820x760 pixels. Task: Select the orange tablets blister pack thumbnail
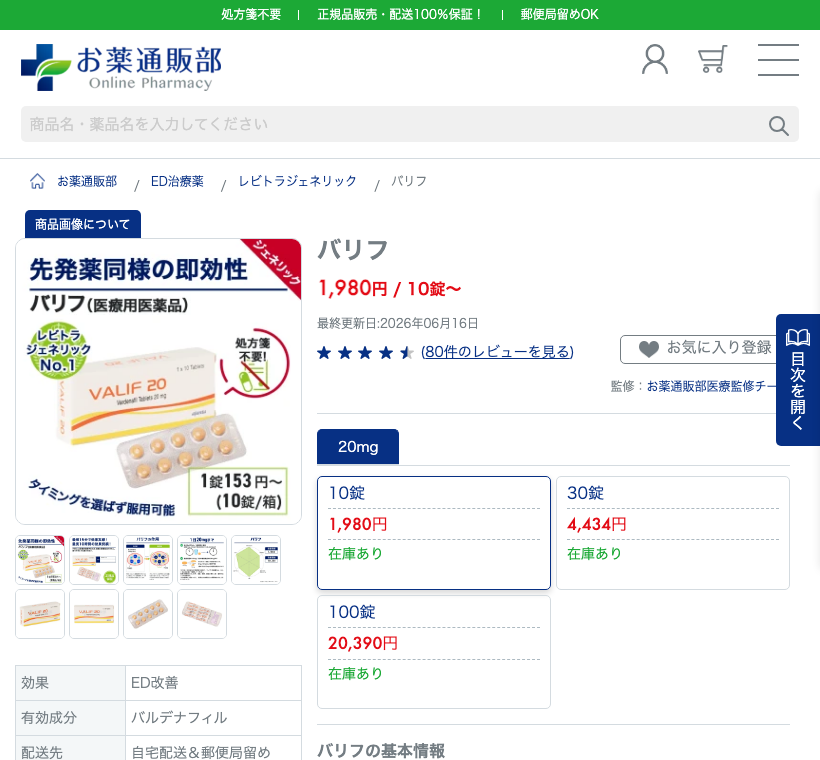coord(148,614)
